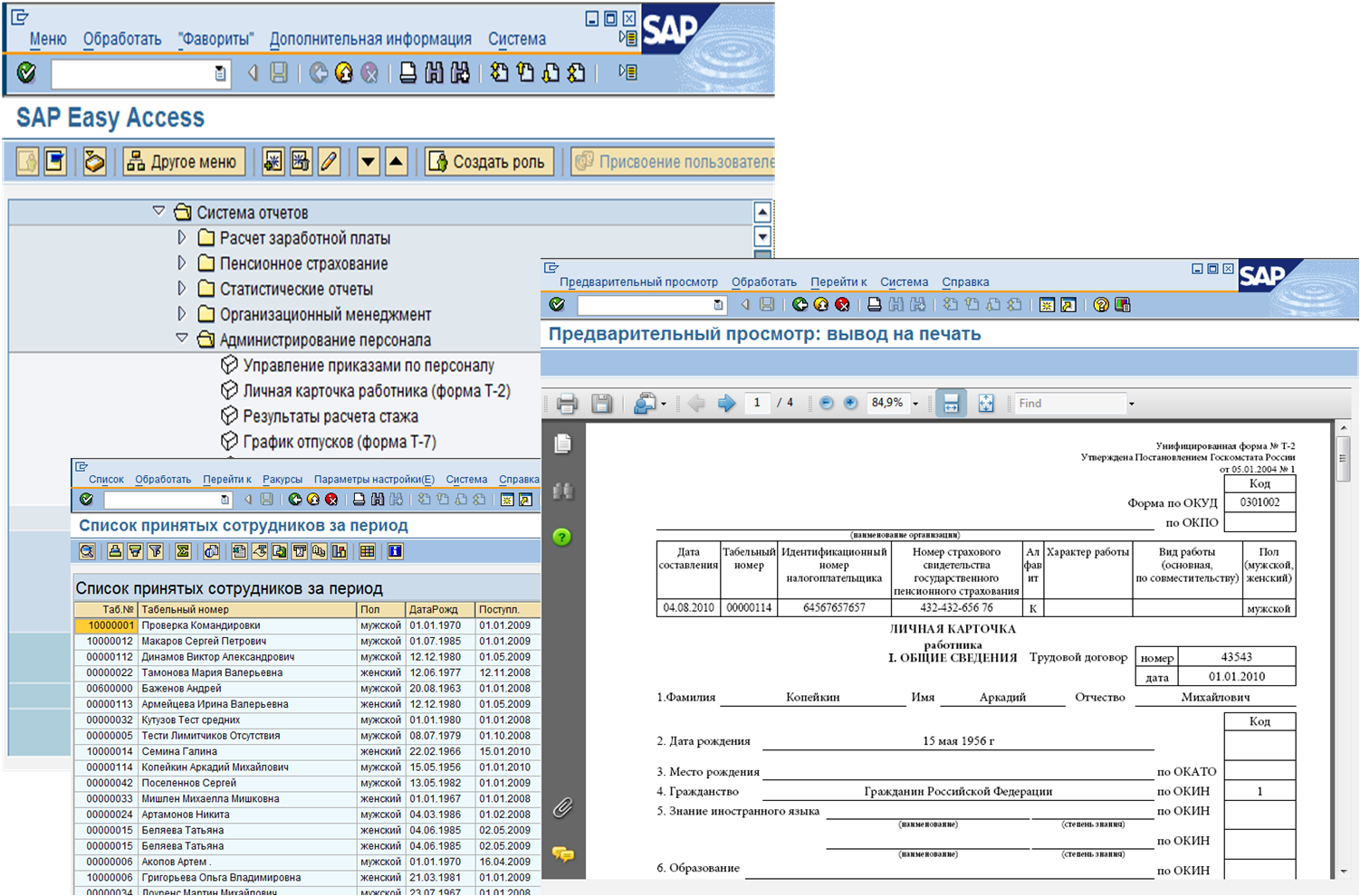Screen dimensions: 1360x896
Task: Click the Add to favorites icon in Easy Access
Action: (273, 162)
